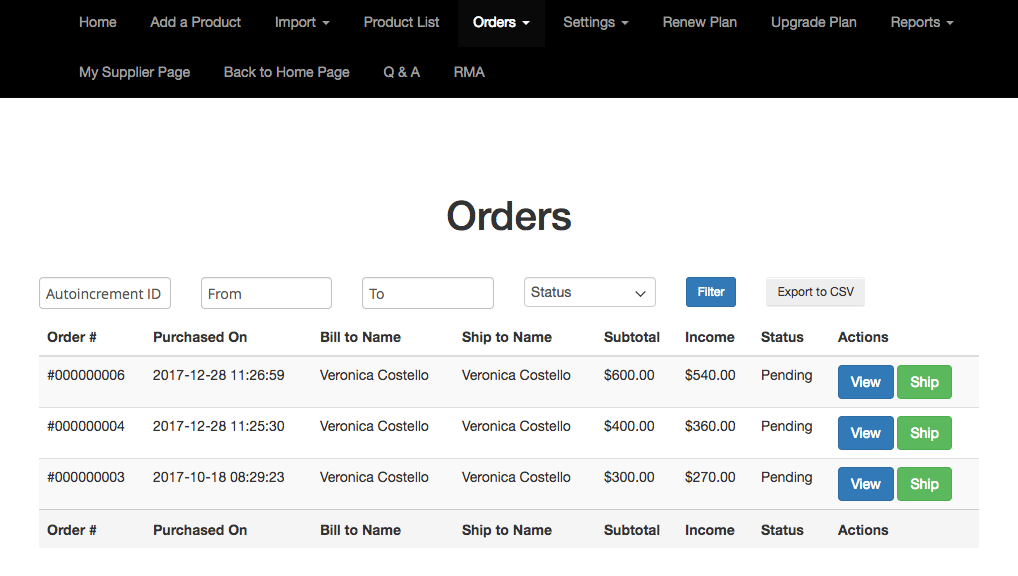Open the Add a Product page

point(195,22)
